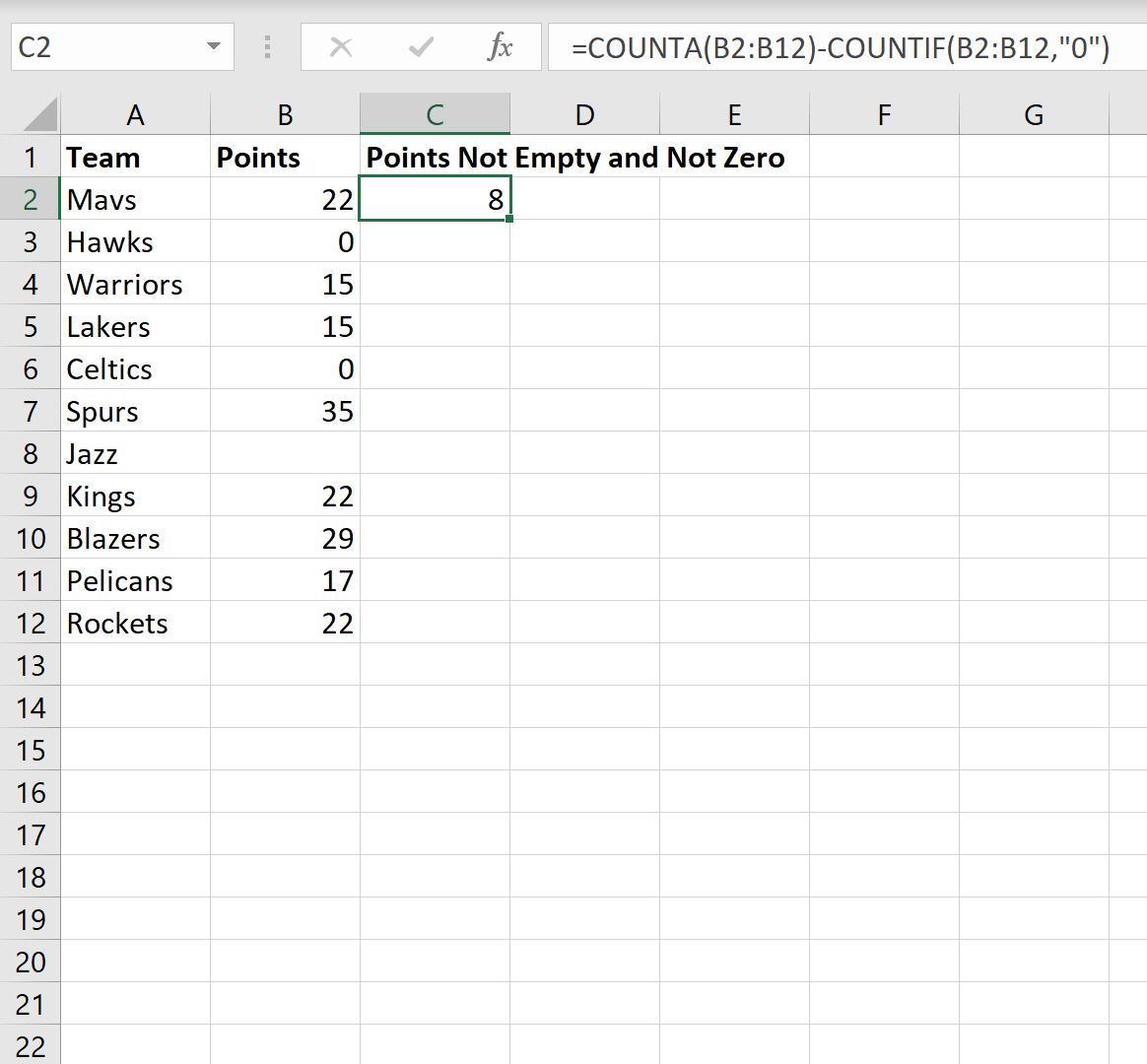Click cell C2 containing value 8
This screenshot has width=1147, height=1064.
click(x=435, y=199)
